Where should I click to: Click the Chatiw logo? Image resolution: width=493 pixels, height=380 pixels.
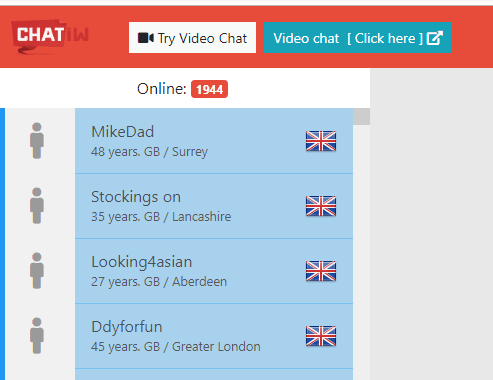[50, 37]
